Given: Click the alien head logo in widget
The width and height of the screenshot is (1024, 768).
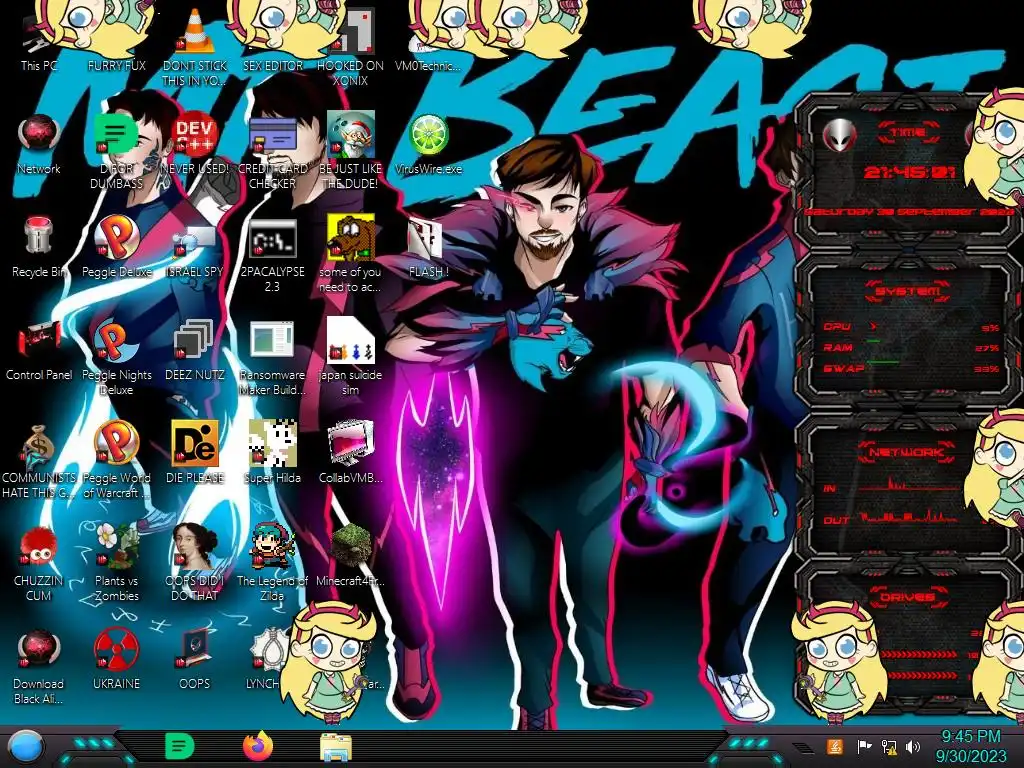Looking at the screenshot, I should click(x=840, y=135).
